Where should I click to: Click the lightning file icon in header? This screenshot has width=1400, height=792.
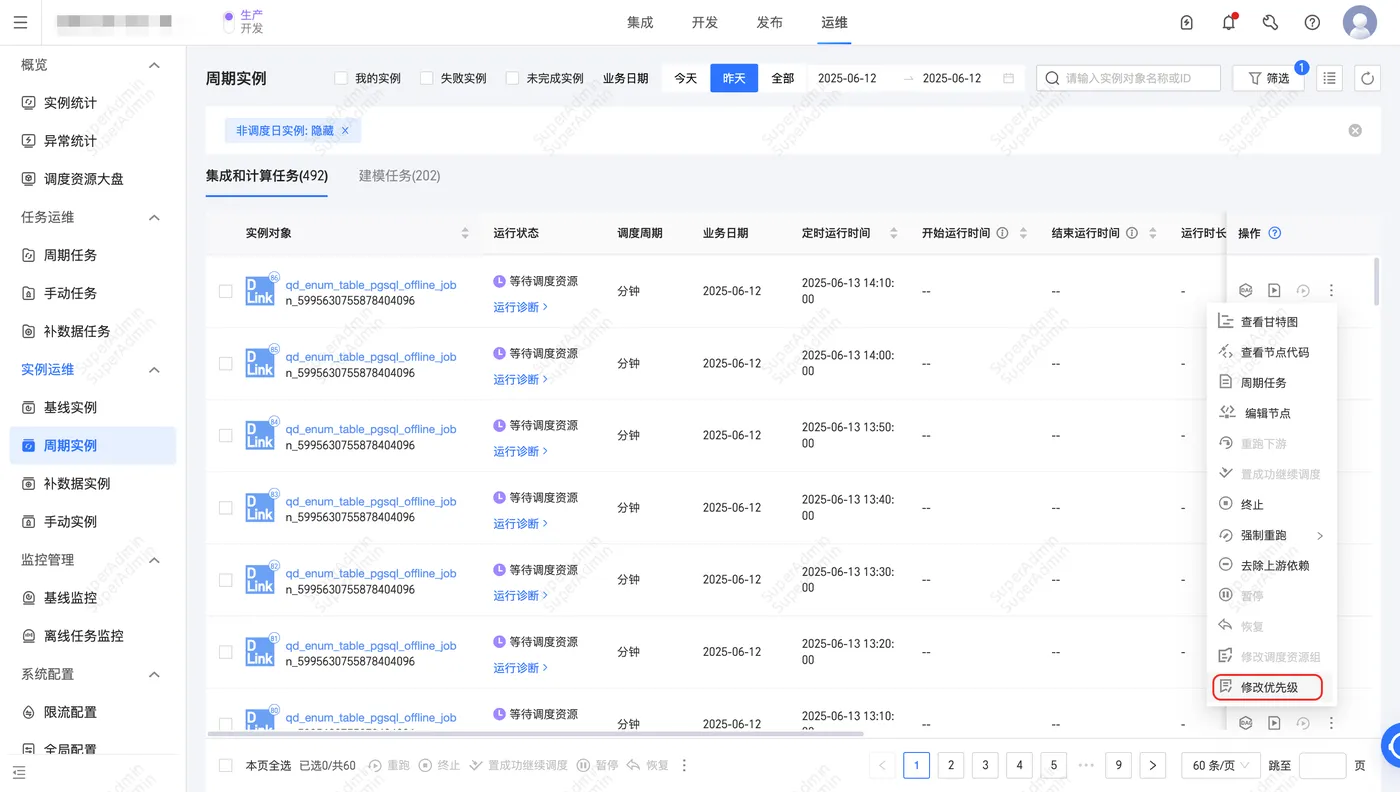[x=1187, y=22]
